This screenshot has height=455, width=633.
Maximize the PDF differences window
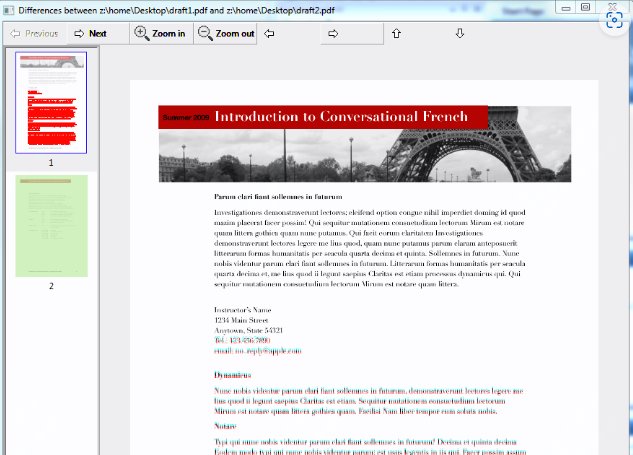[x=587, y=7]
